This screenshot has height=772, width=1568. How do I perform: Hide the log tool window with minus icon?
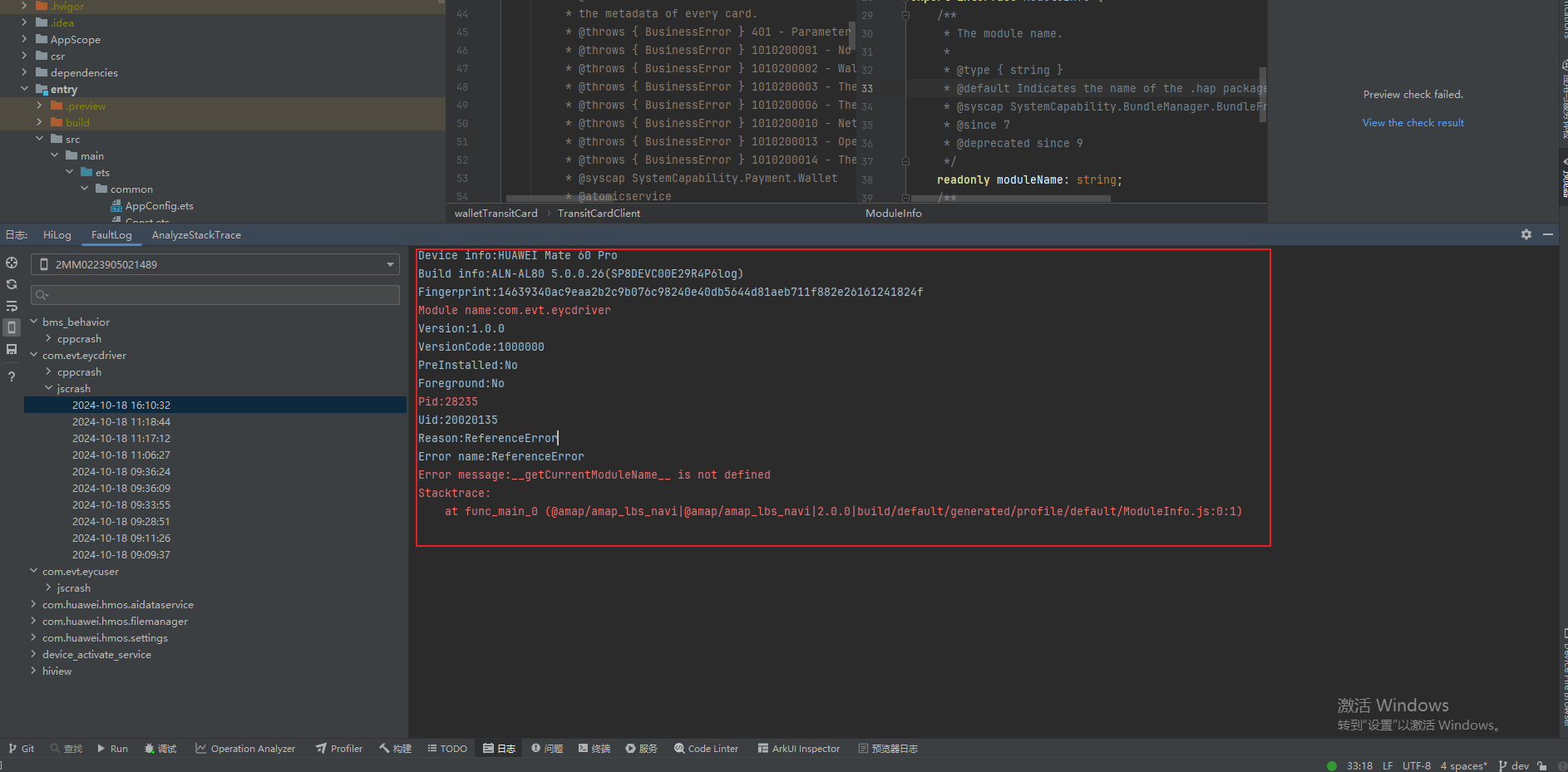pyautogui.click(x=1548, y=235)
